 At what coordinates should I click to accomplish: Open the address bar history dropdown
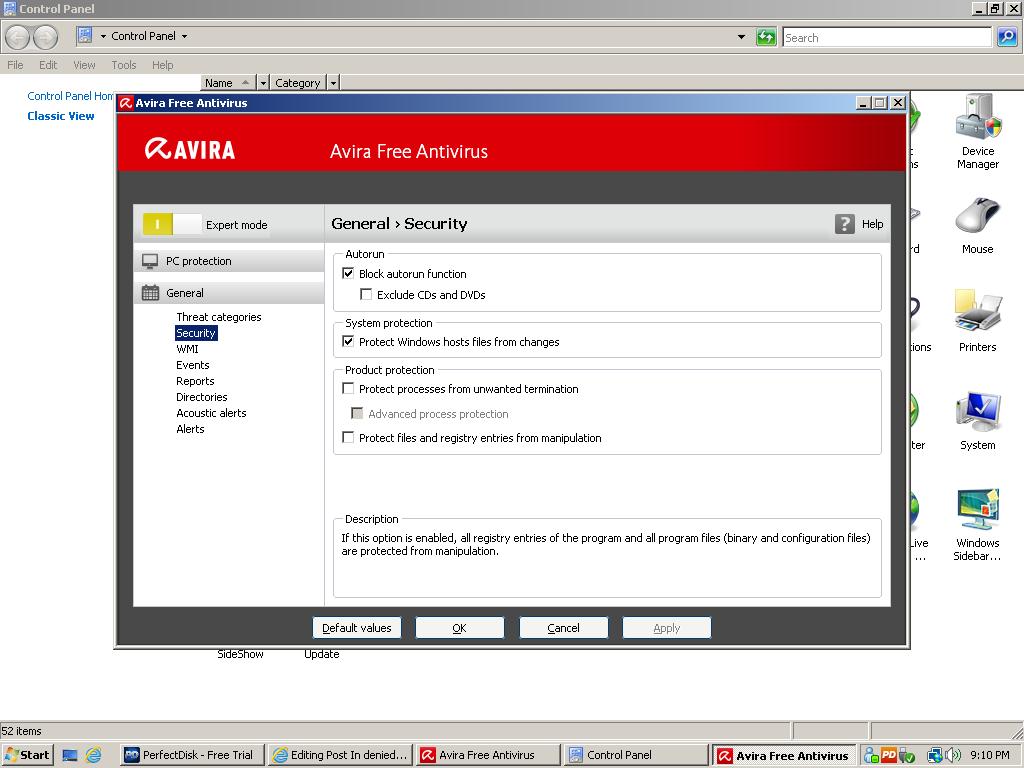[x=741, y=37]
